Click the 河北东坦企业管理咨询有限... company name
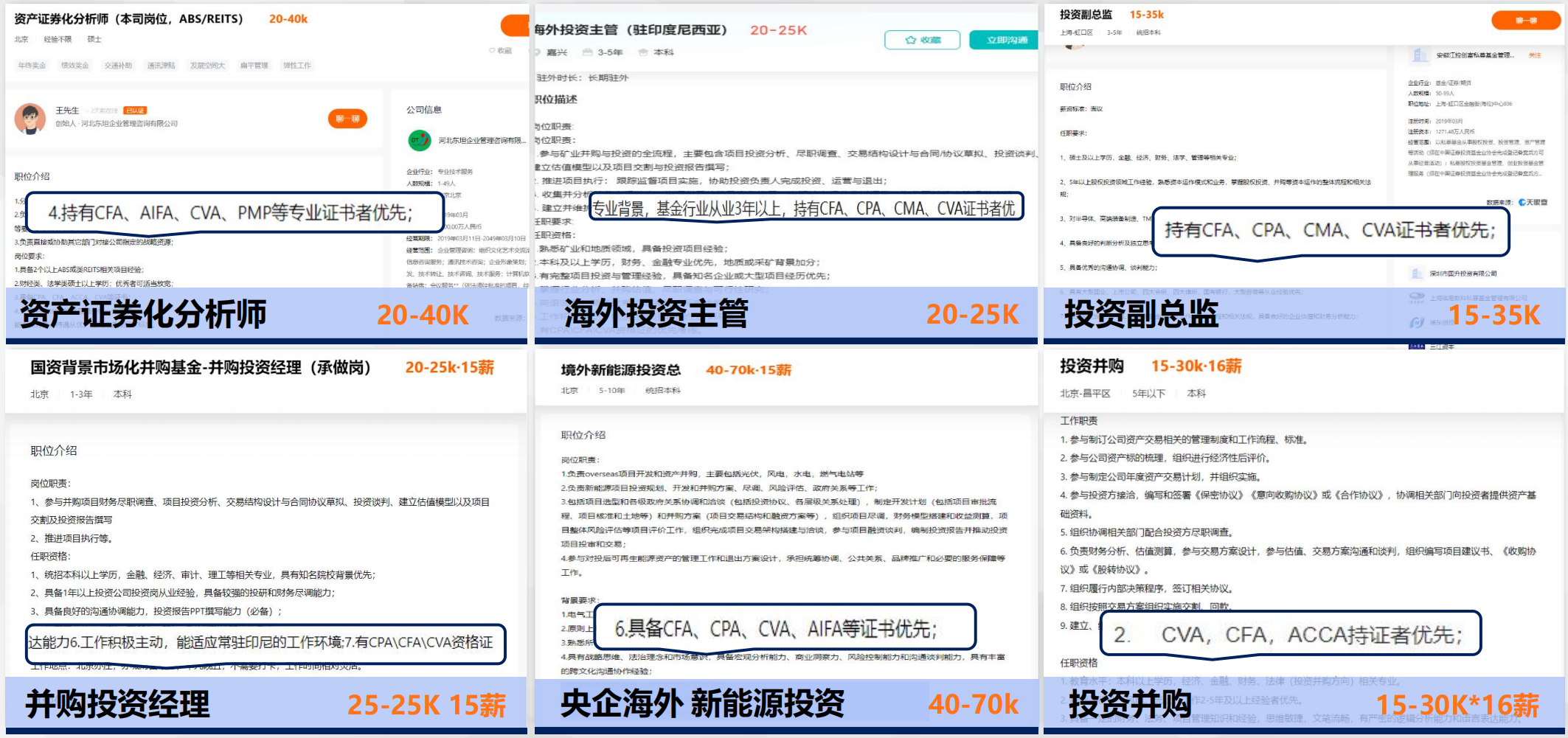1568x738 pixels. pos(482,140)
